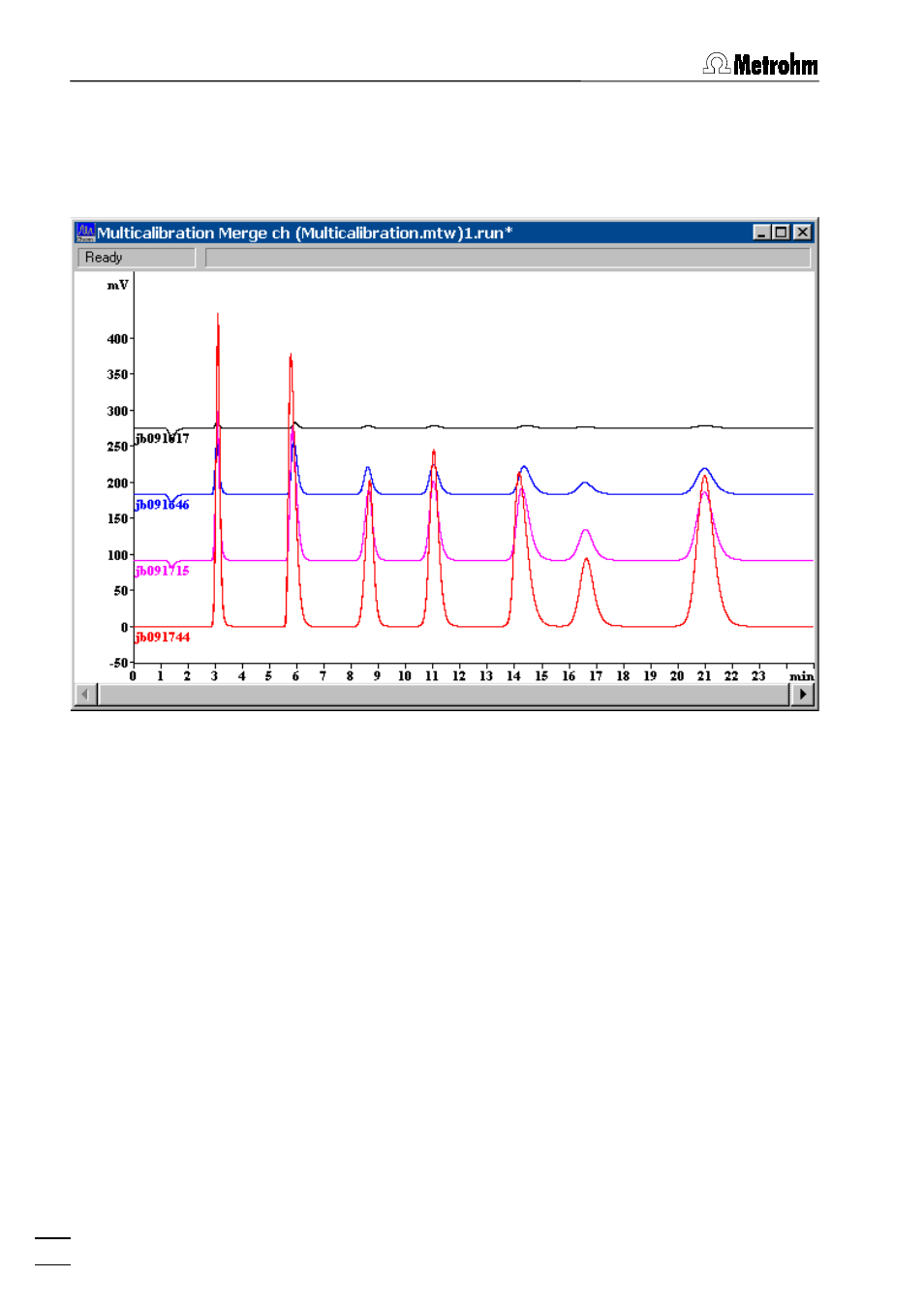Click the mV axis unit label
This screenshot has height=1308, width=924.
117,285
